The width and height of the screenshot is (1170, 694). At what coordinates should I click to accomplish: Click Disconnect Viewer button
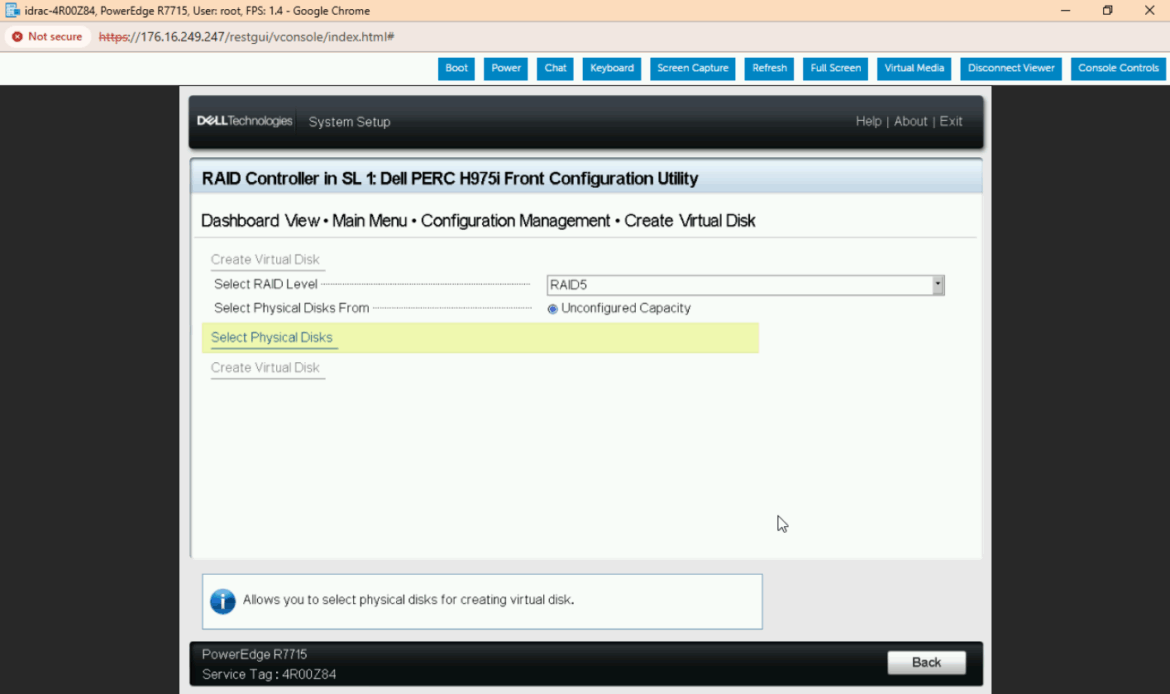point(1011,68)
